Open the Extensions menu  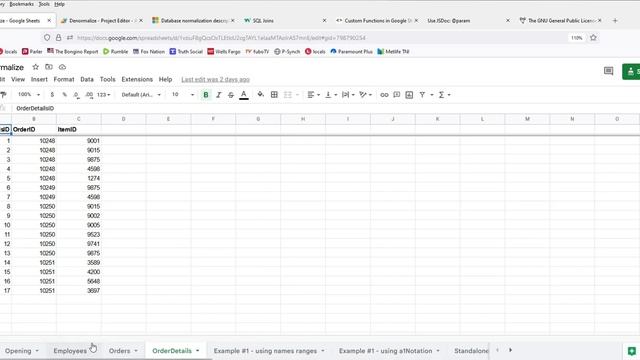tap(137, 79)
